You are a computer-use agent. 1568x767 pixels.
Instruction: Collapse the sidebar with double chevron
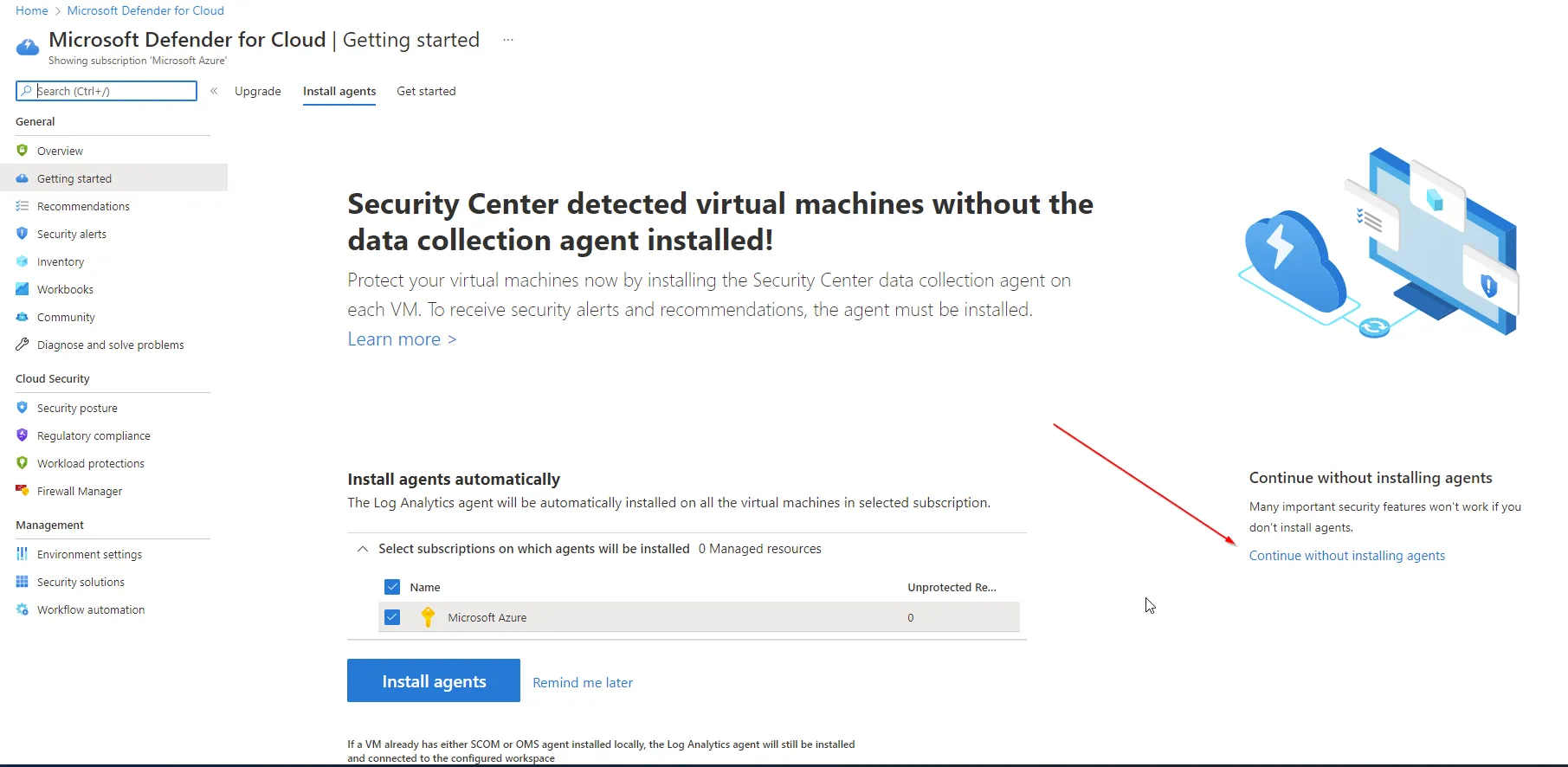click(214, 91)
